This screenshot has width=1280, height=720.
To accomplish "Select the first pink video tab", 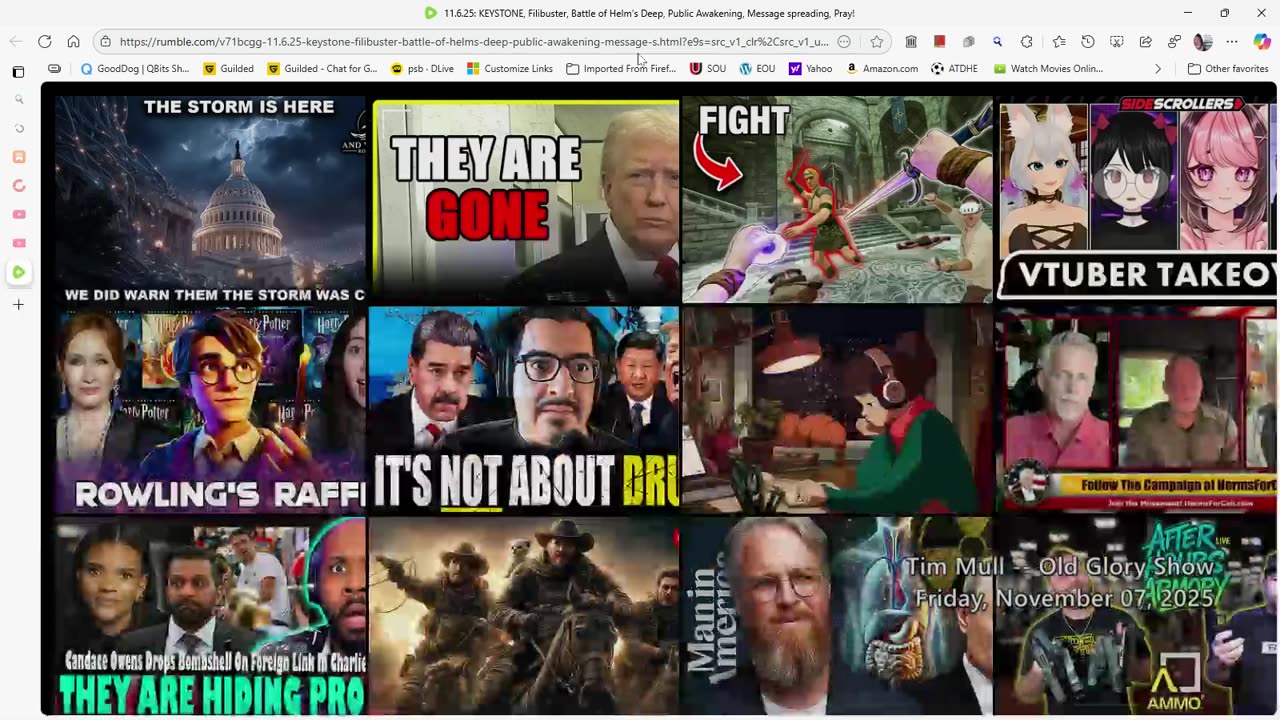I will pos(18,214).
